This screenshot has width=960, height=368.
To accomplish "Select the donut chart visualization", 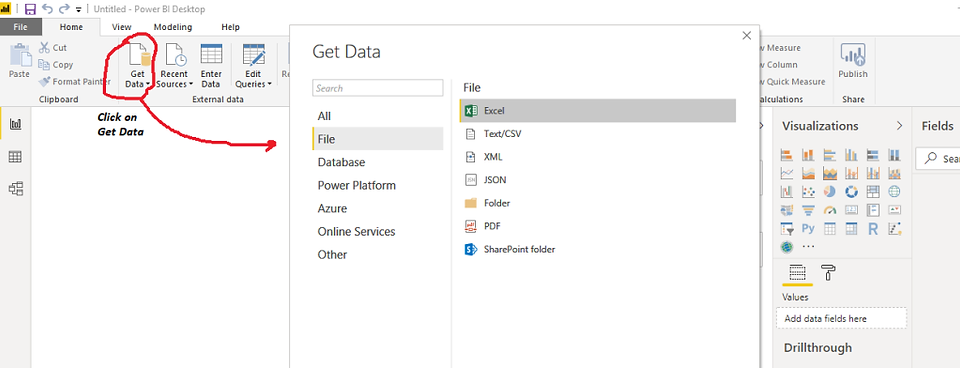I will [x=851, y=192].
